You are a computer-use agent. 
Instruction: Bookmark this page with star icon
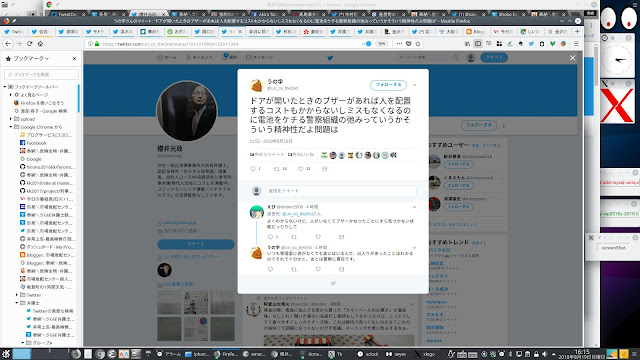click(418, 44)
